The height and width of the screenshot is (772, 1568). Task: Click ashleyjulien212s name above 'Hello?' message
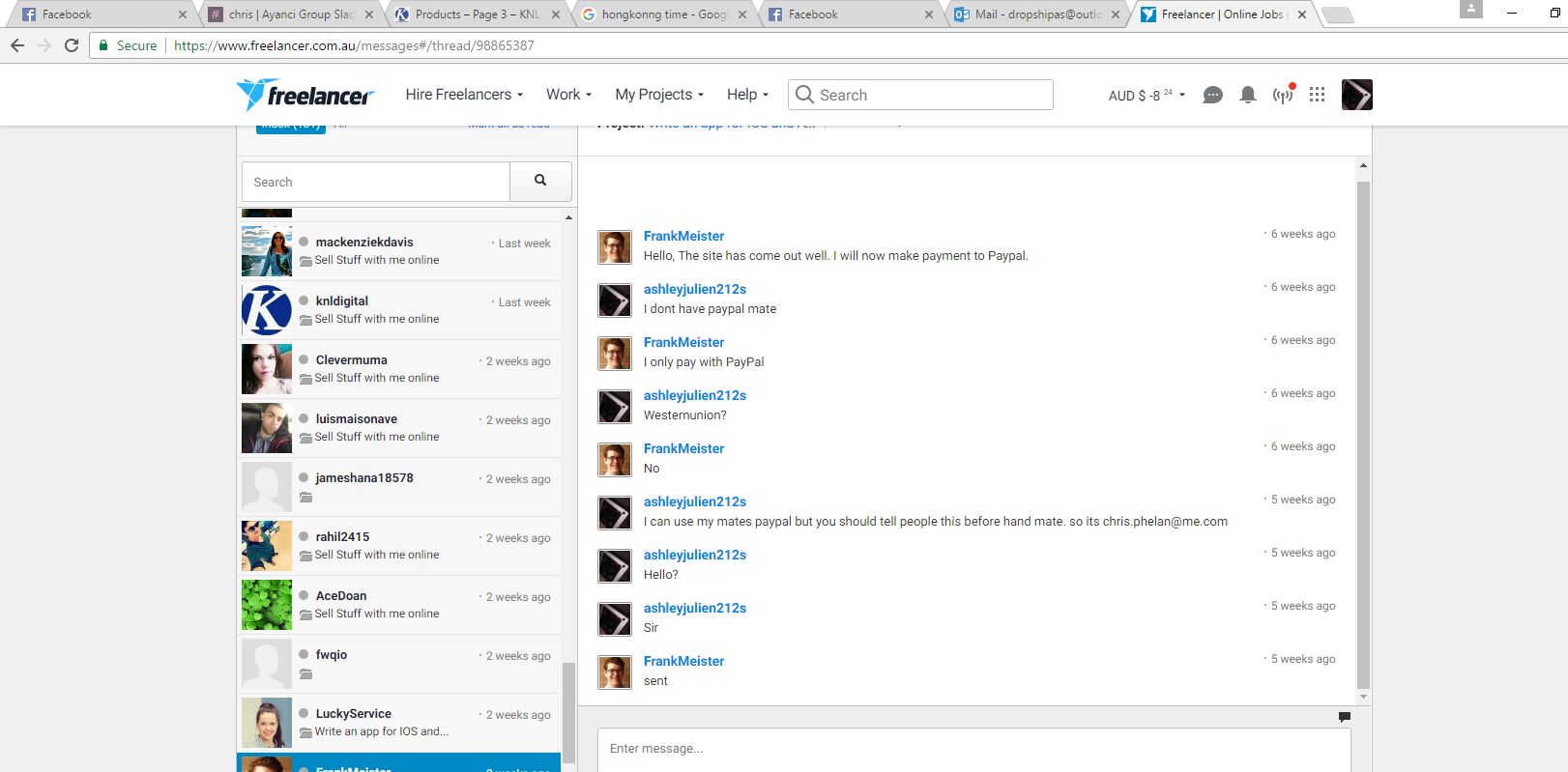coord(695,555)
